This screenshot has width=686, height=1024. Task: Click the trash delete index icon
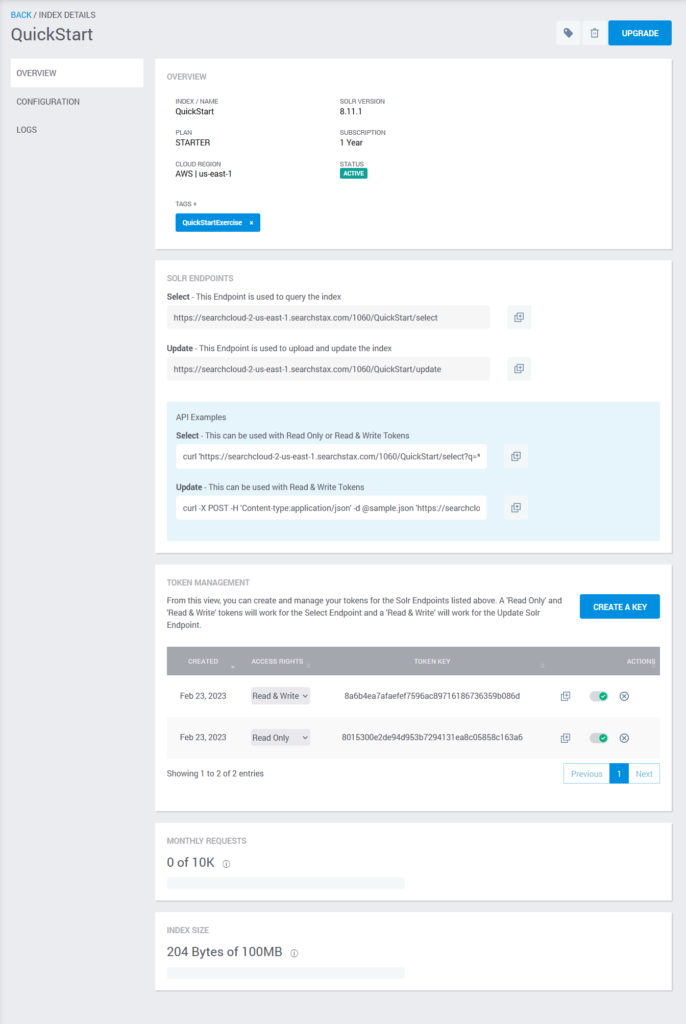[x=595, y=33]
